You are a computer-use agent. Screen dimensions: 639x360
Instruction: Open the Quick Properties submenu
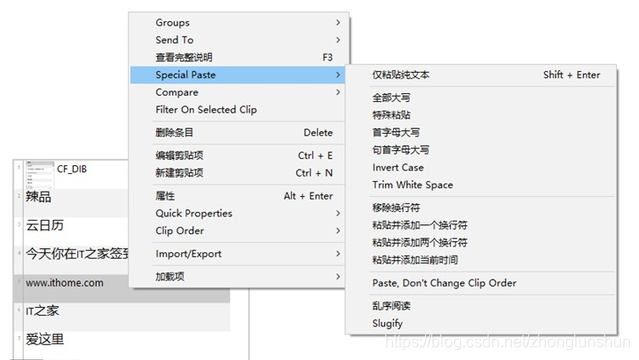(237, 213)
